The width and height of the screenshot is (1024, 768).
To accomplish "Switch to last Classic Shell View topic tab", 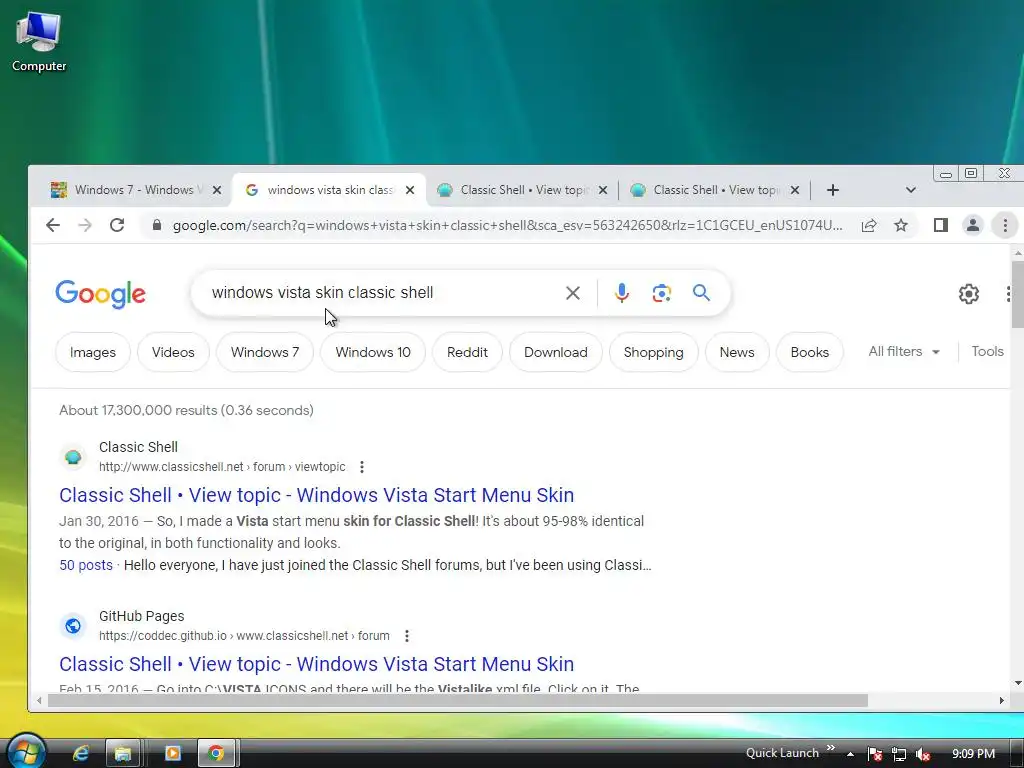I will tap(714, 190).
